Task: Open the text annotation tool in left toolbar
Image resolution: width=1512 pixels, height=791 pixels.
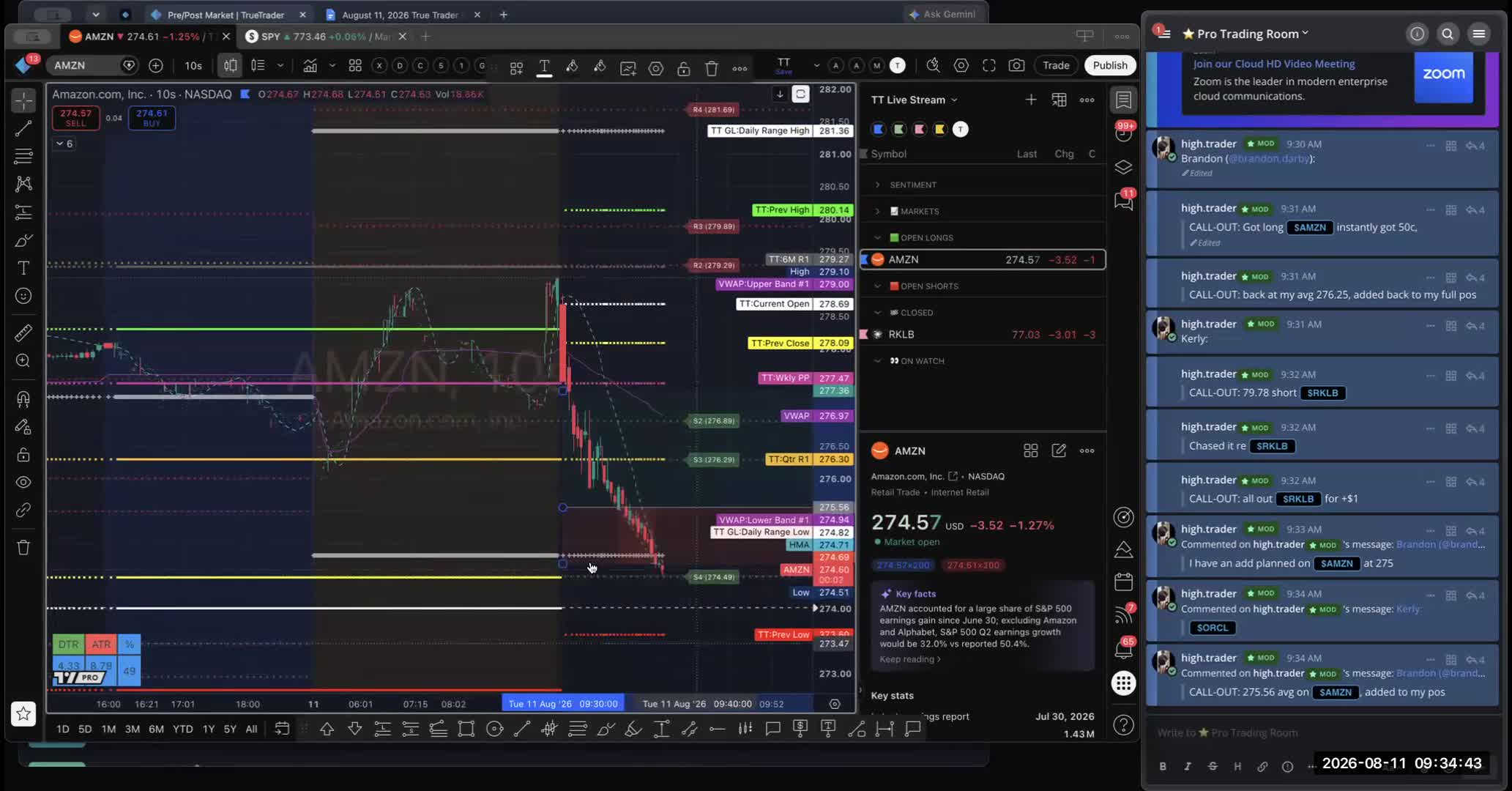Action: [x=23, y=268]
